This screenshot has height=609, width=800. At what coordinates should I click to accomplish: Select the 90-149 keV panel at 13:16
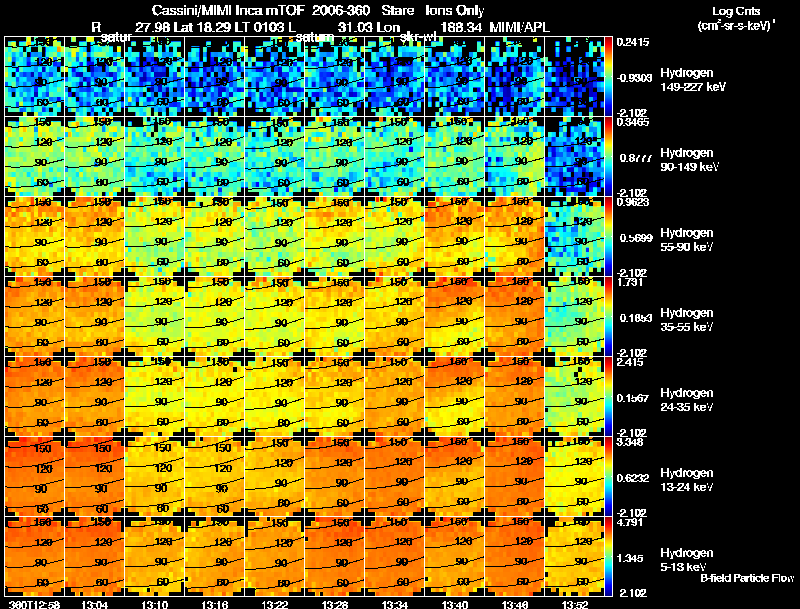(x=215, y=157)
